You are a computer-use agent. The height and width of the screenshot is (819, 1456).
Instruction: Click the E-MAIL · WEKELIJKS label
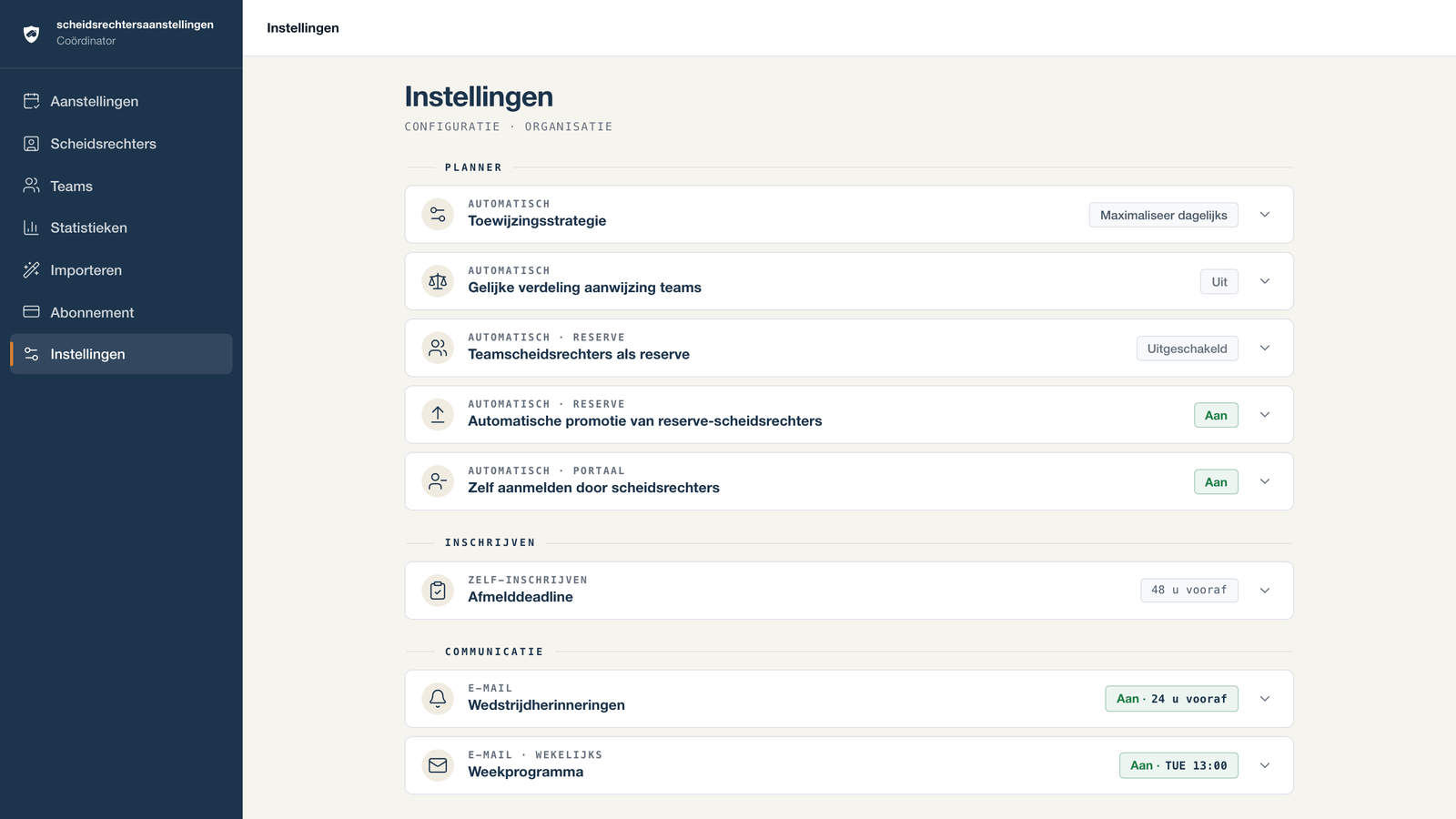[535, 754]
